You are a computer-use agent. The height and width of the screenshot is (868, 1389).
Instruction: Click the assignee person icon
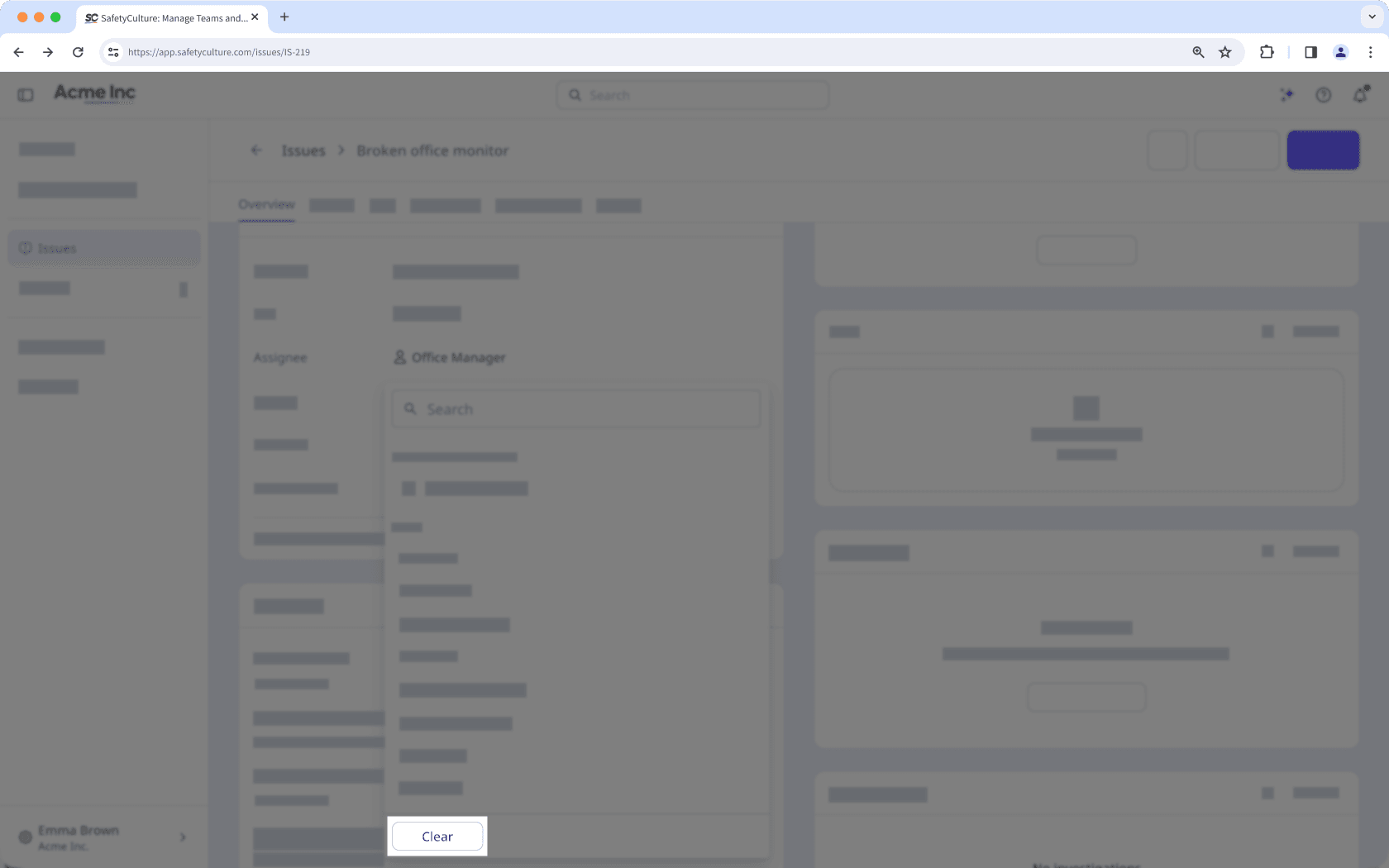400,357
